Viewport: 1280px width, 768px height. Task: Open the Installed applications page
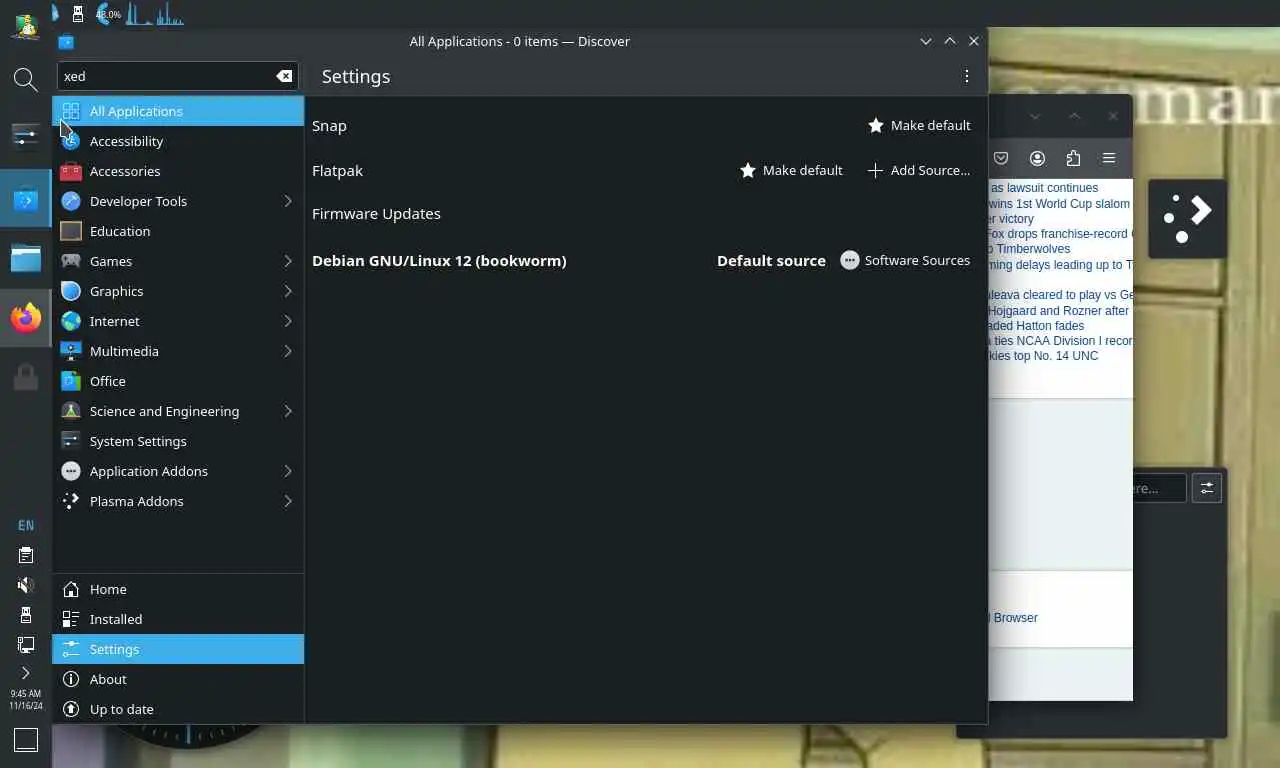[178, 619]
